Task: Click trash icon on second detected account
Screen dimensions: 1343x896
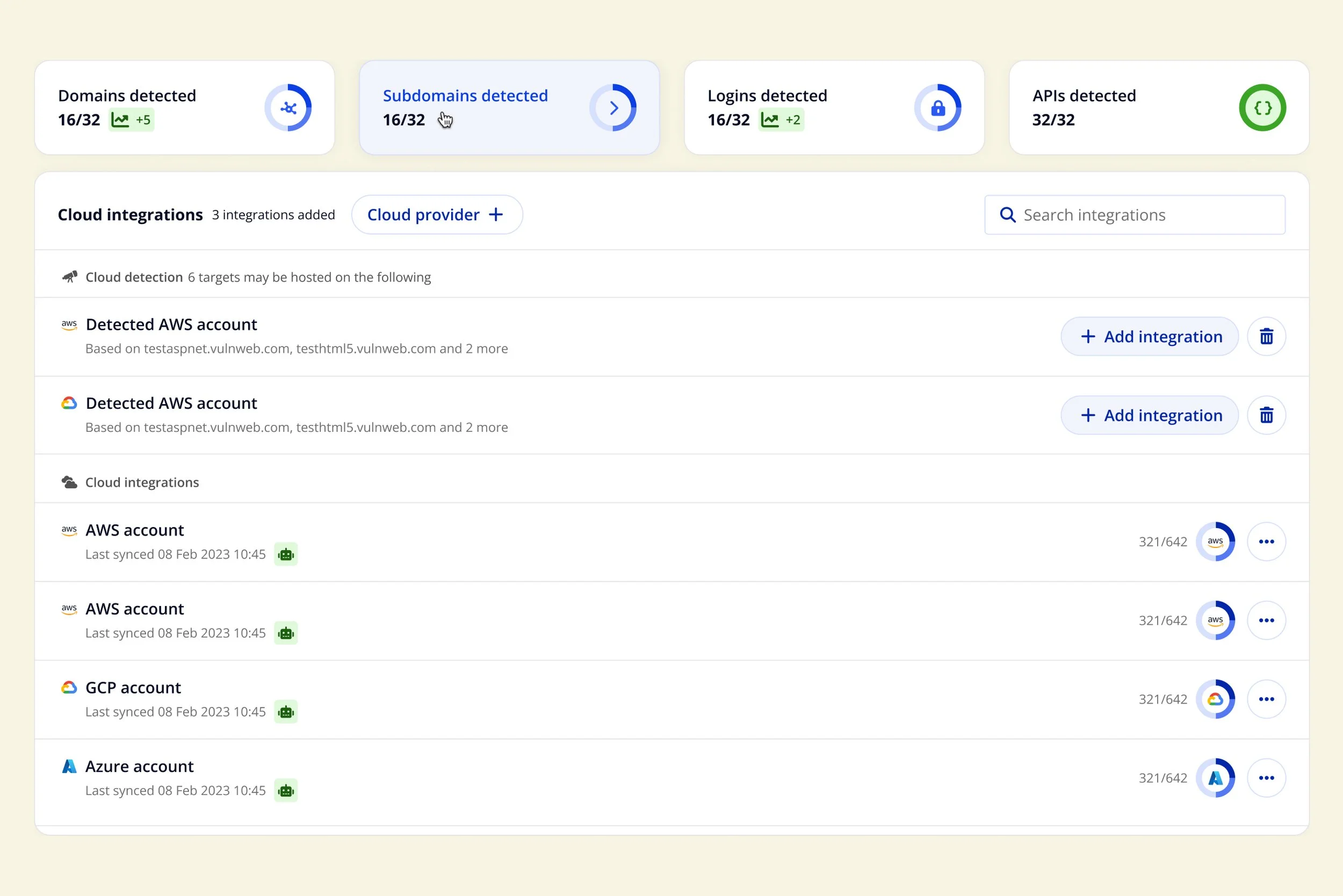Action: (1266, 415)
